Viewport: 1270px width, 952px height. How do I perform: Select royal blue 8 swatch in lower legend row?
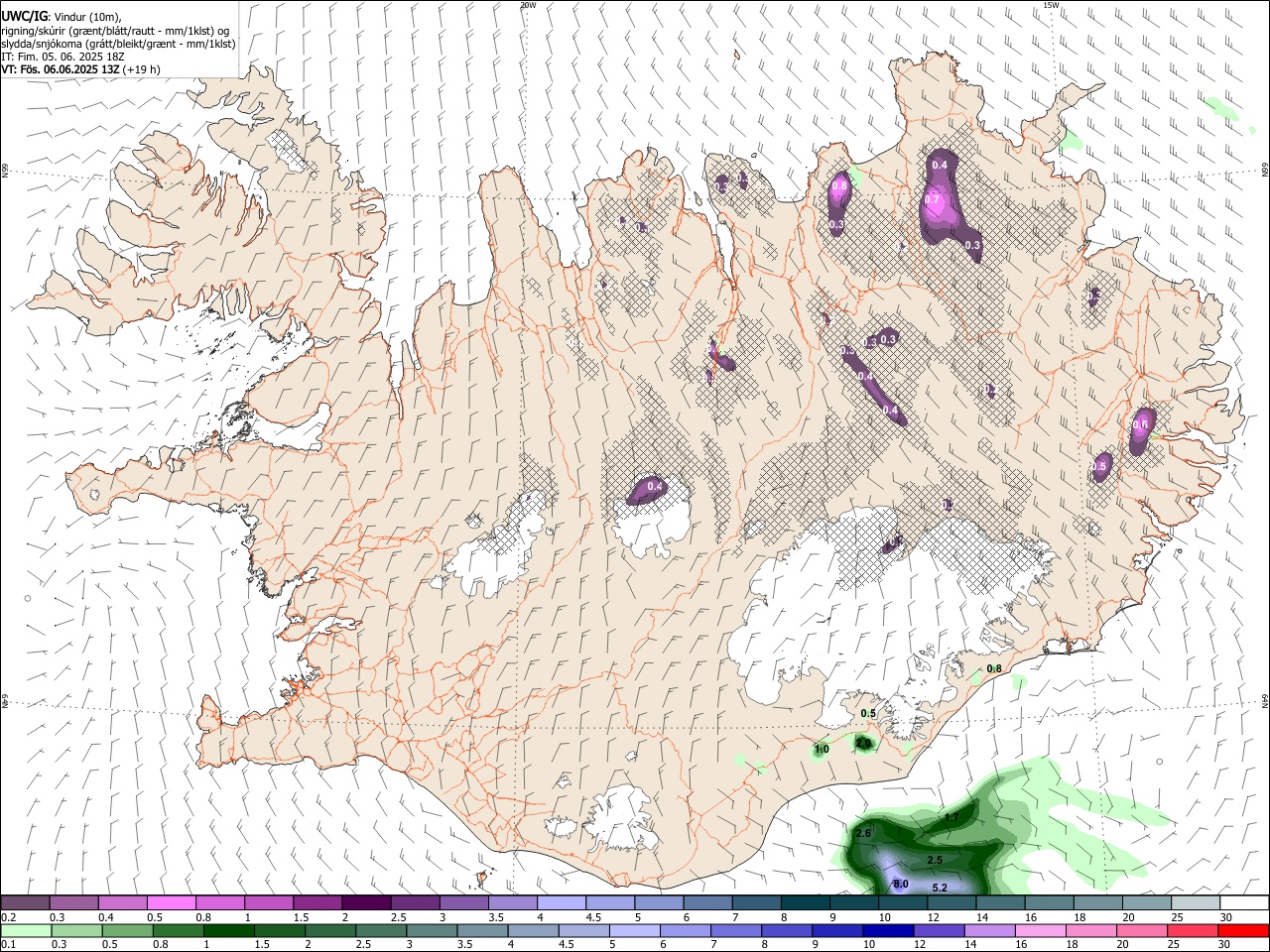[x=787, y=930]
